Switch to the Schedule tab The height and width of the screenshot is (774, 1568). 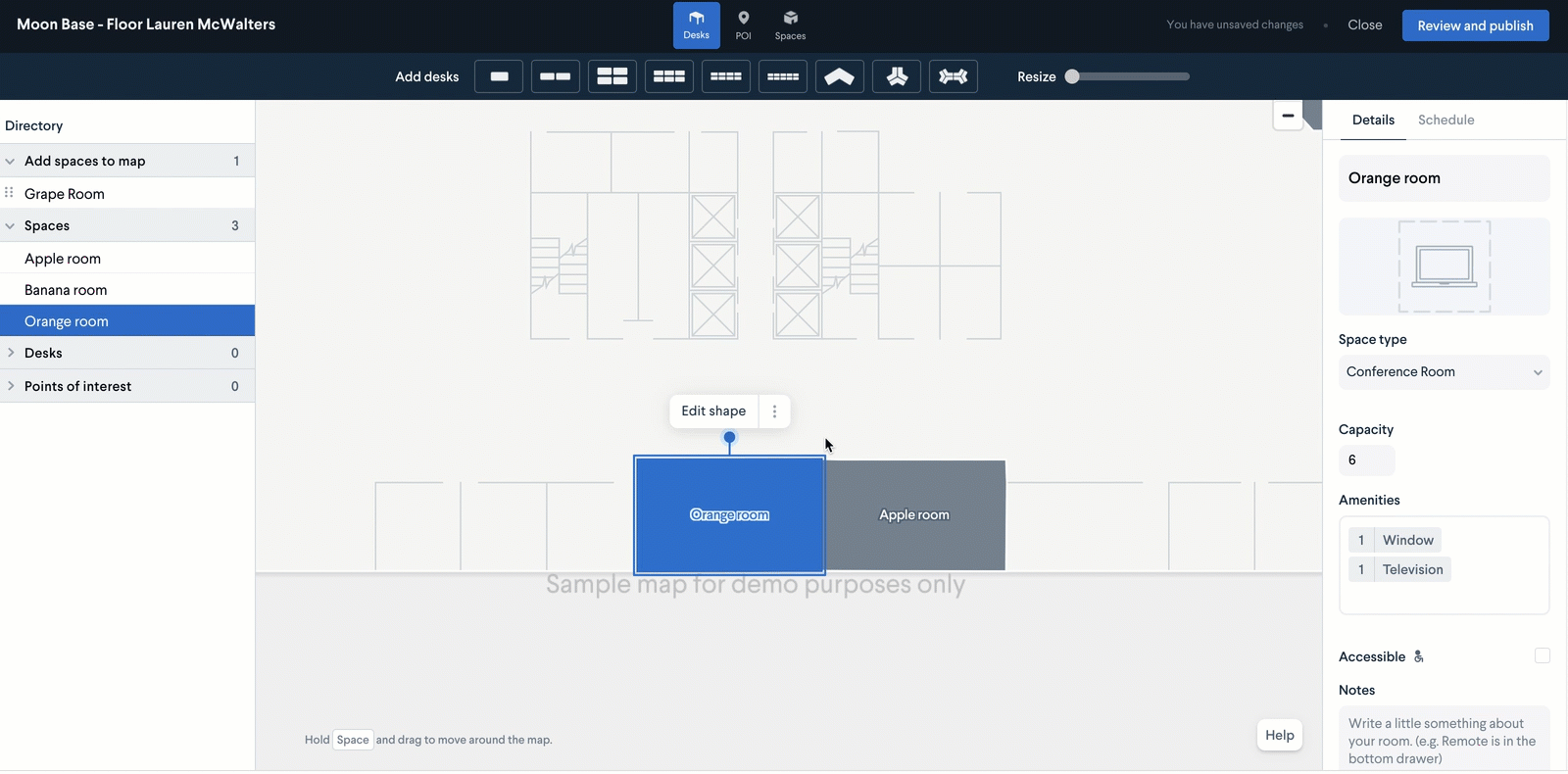pyautogui.click(x=1445, y=120)
